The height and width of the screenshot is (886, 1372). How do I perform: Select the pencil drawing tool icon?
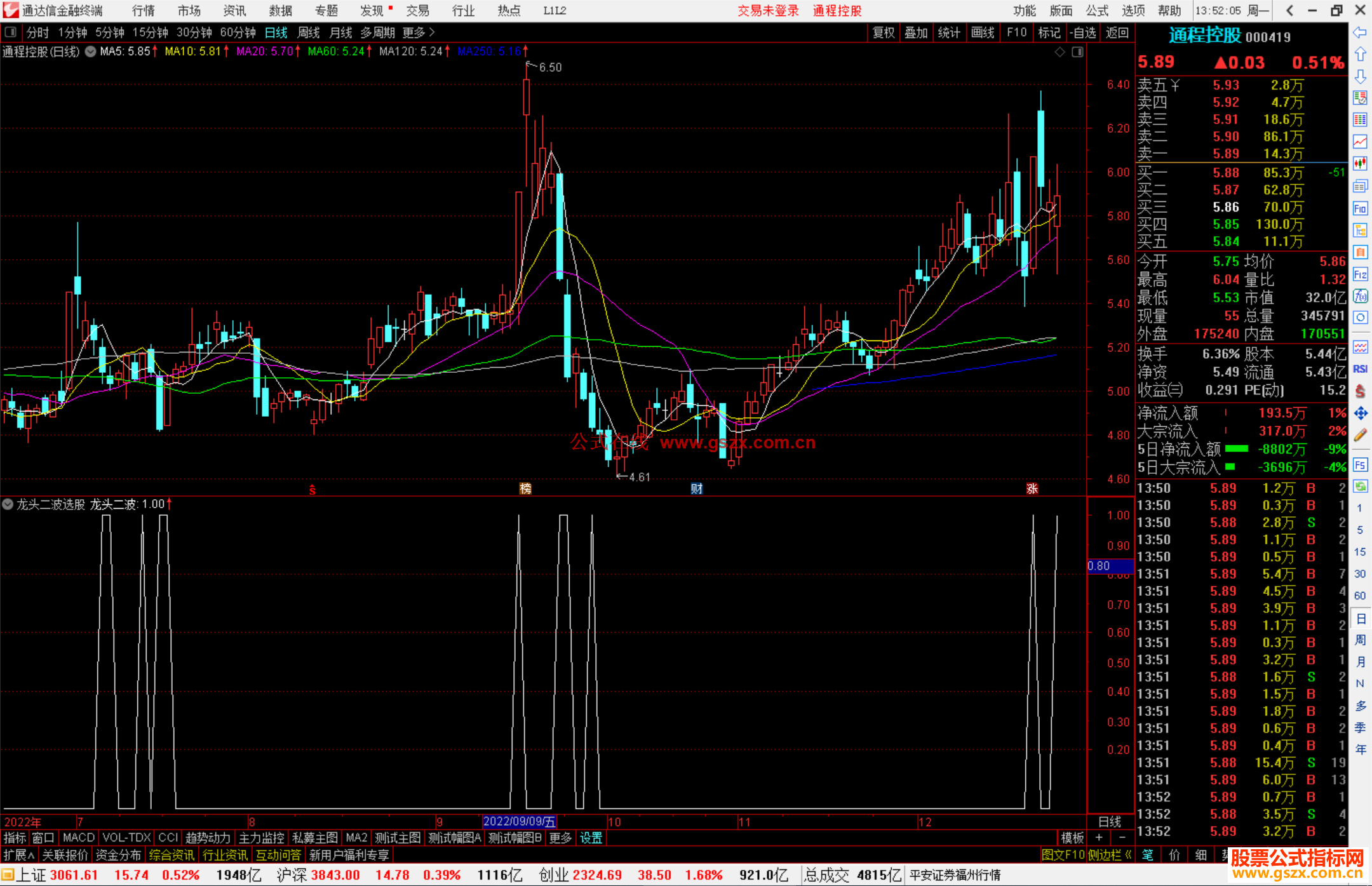1360,436
